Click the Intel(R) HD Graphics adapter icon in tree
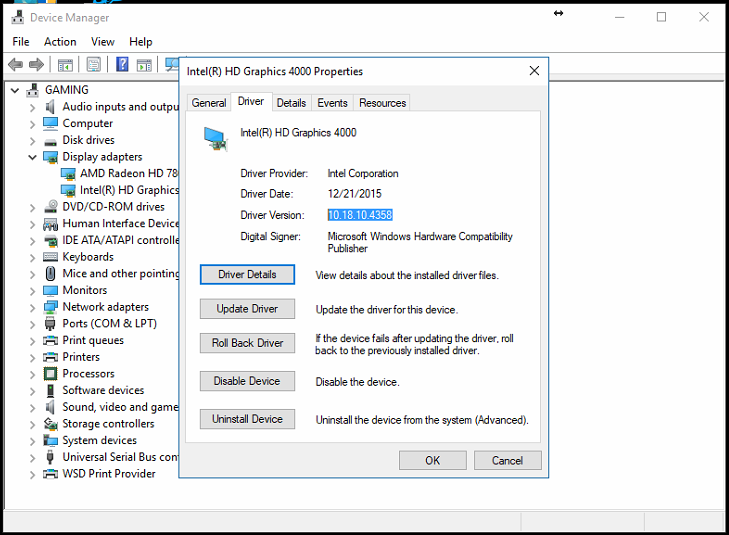The width and height of the screenshot is (729, 535). [68, 190]
